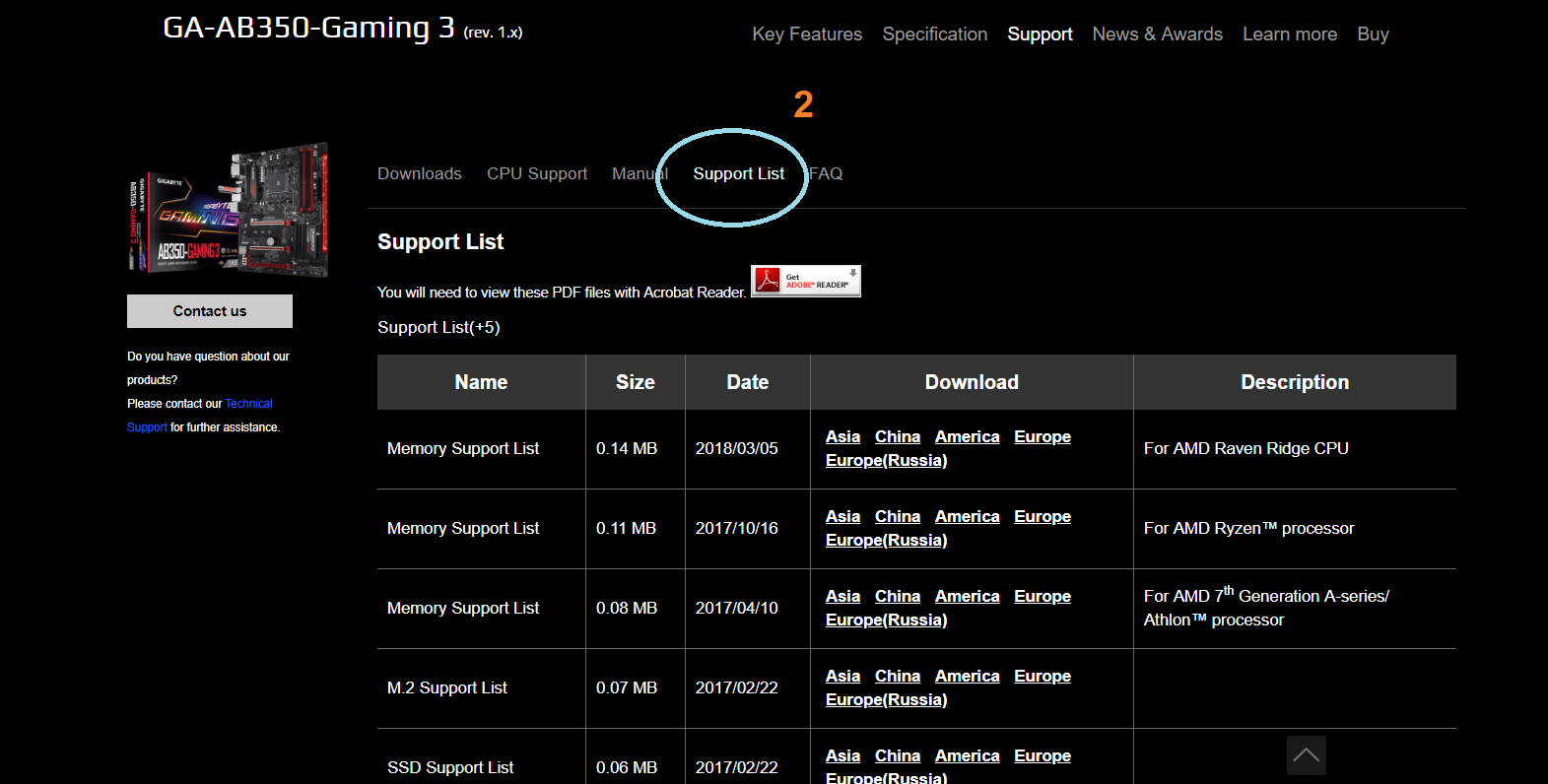Go to News & Awards

1158,34
